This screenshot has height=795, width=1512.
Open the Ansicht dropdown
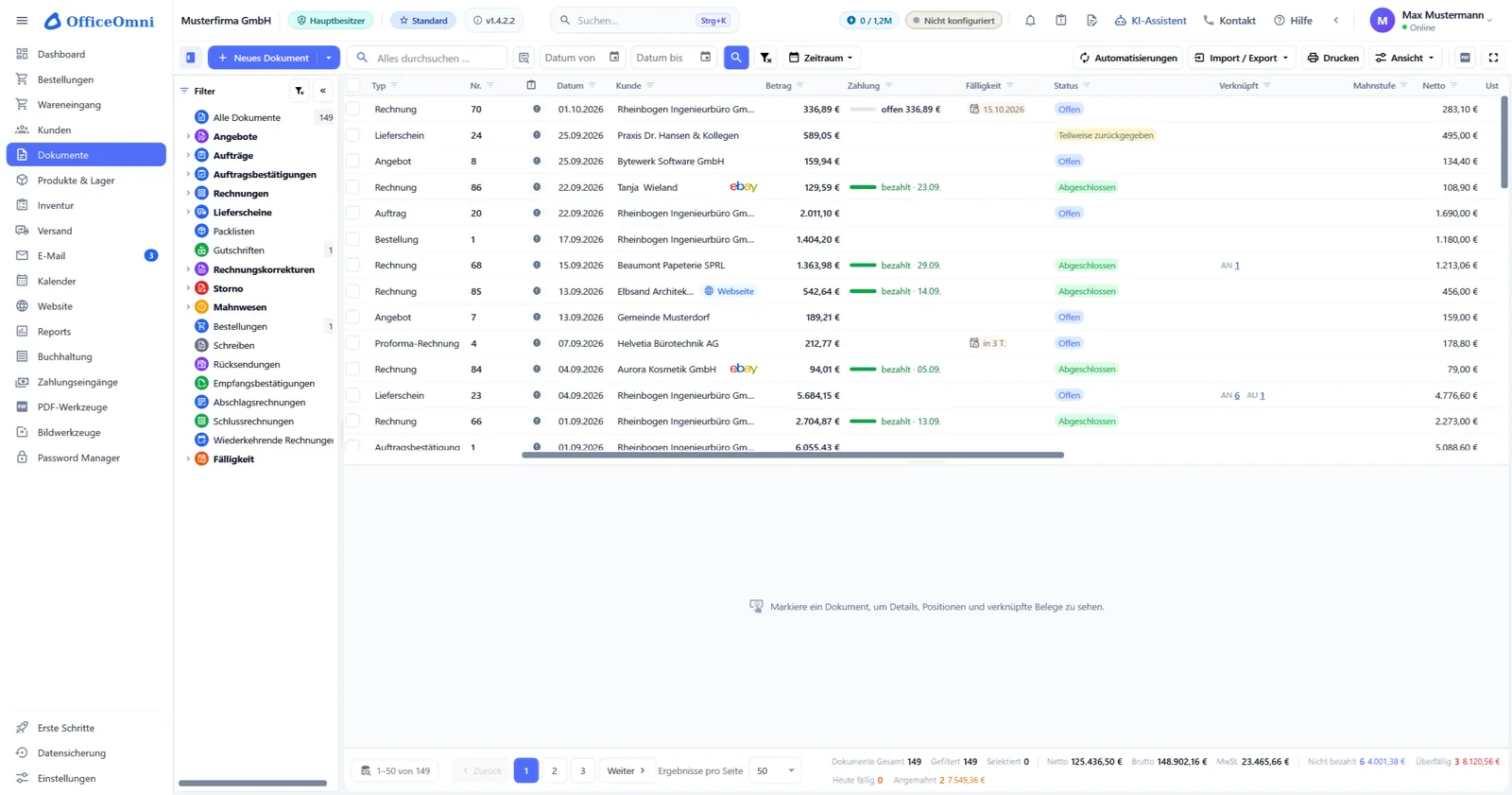click(x=1405, y=58)
